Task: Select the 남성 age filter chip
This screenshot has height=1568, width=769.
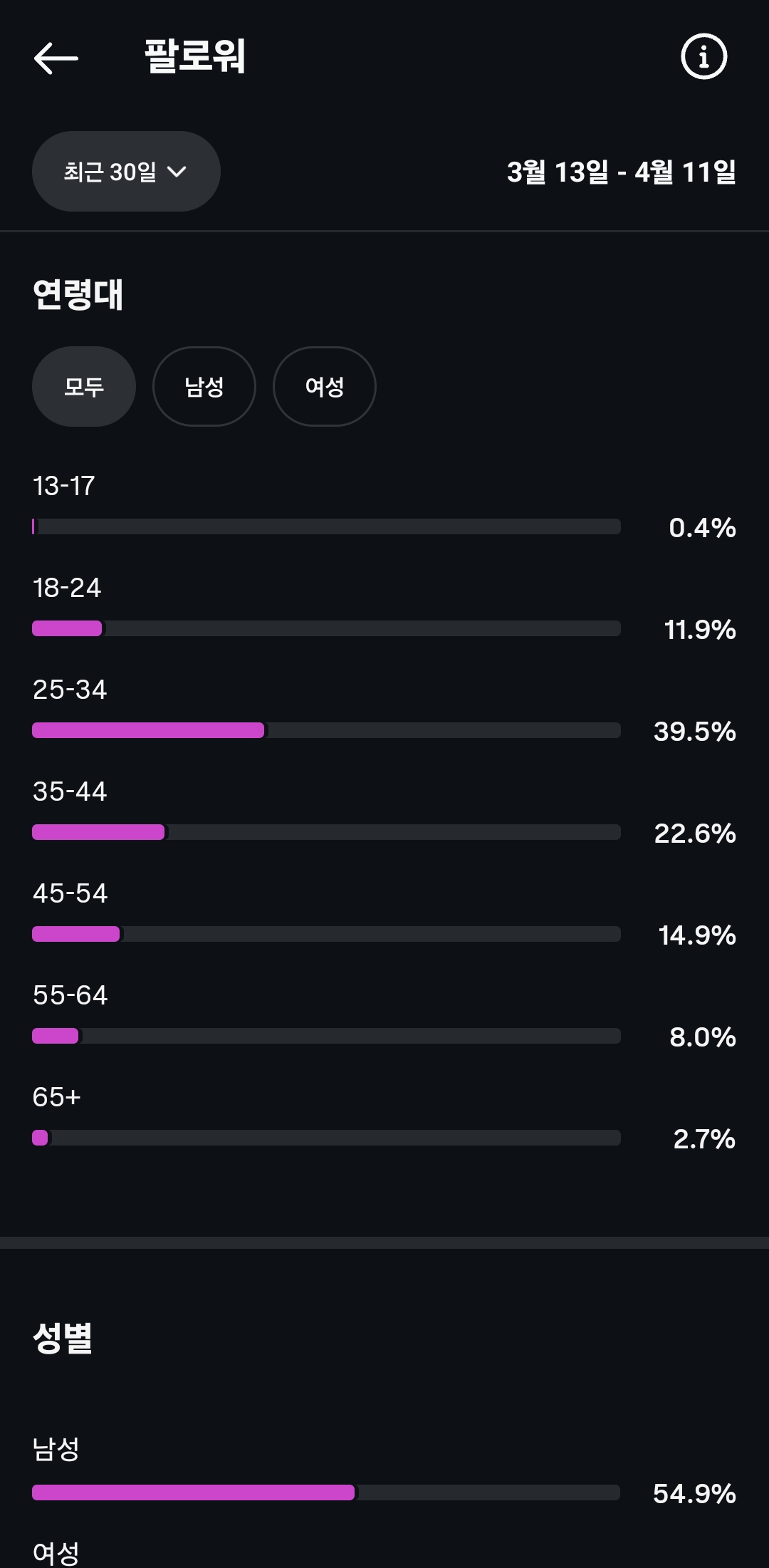Action: 204,387
